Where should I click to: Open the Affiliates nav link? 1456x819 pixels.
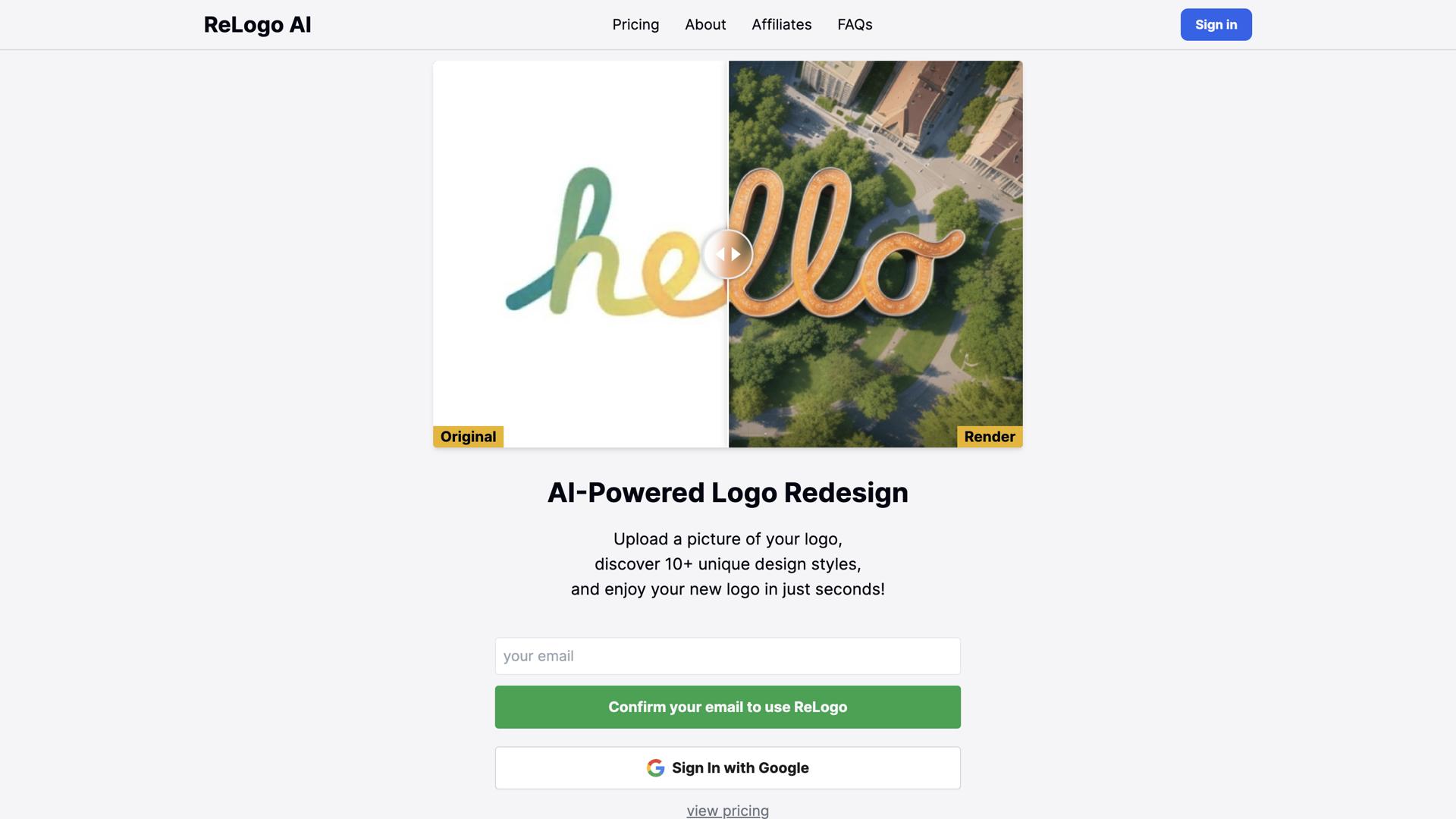[x=781, y=24]
